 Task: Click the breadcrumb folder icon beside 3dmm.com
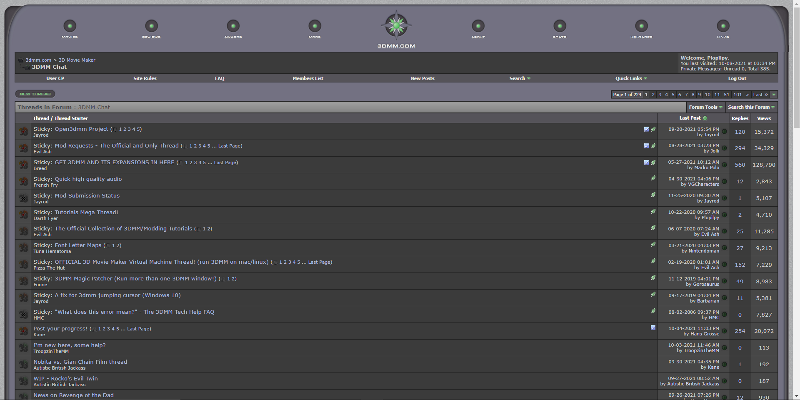21,60
